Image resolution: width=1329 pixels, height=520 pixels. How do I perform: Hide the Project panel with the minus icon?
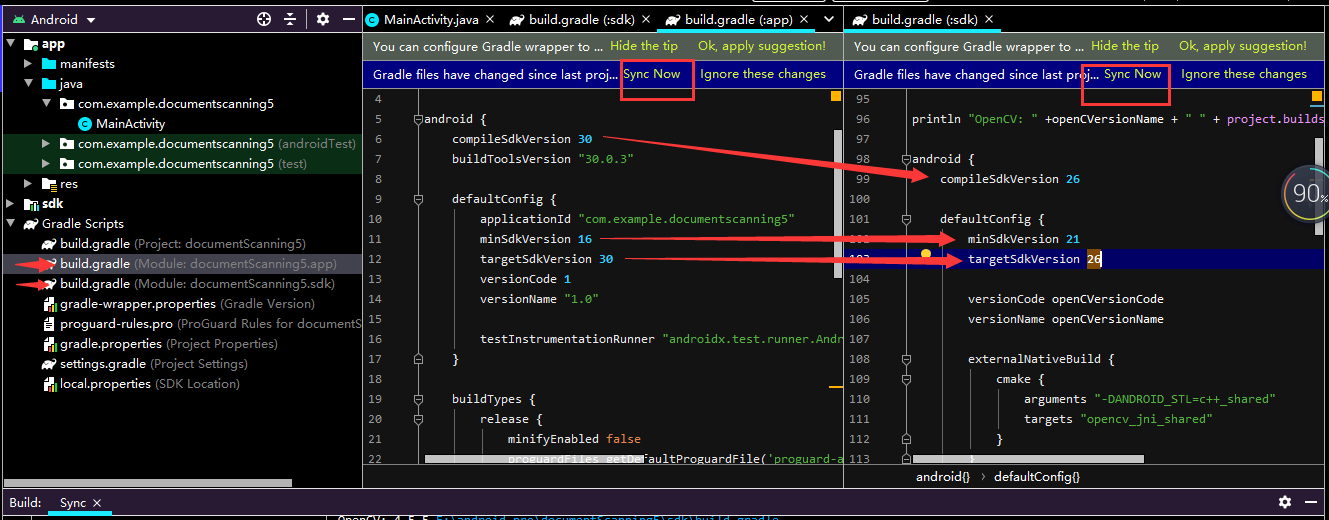(348, 19)
